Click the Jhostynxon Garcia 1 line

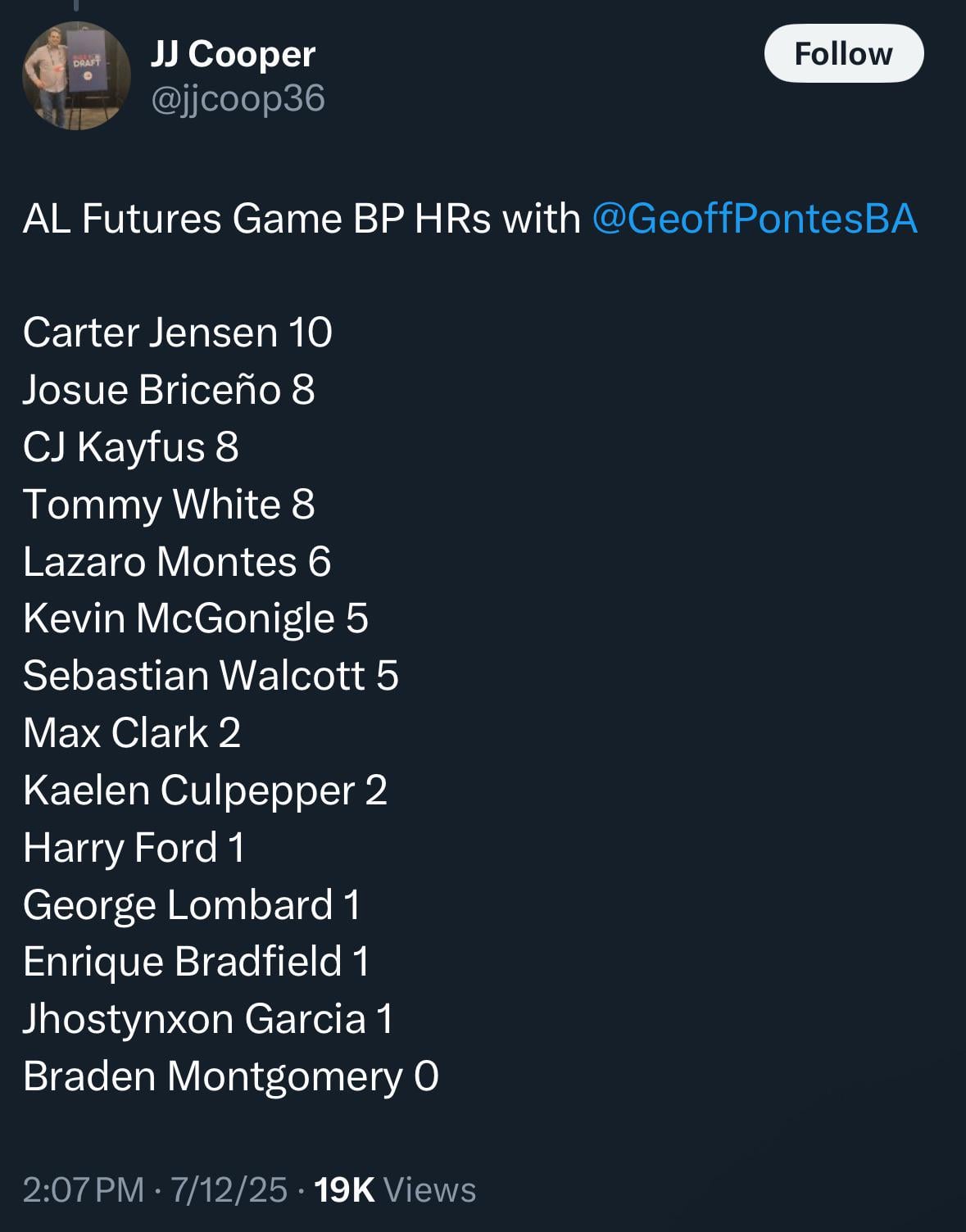[208, 1019]
